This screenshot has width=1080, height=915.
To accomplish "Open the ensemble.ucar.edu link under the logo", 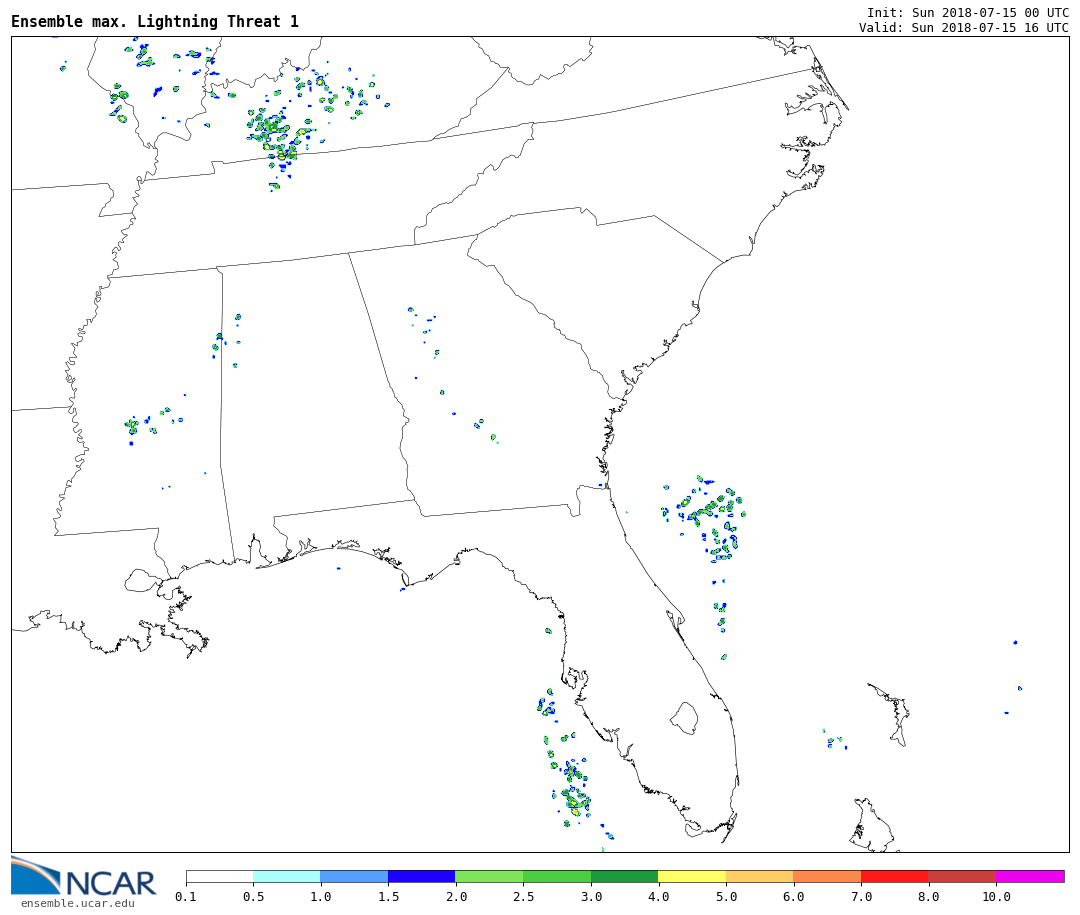I will pos(77,904).
